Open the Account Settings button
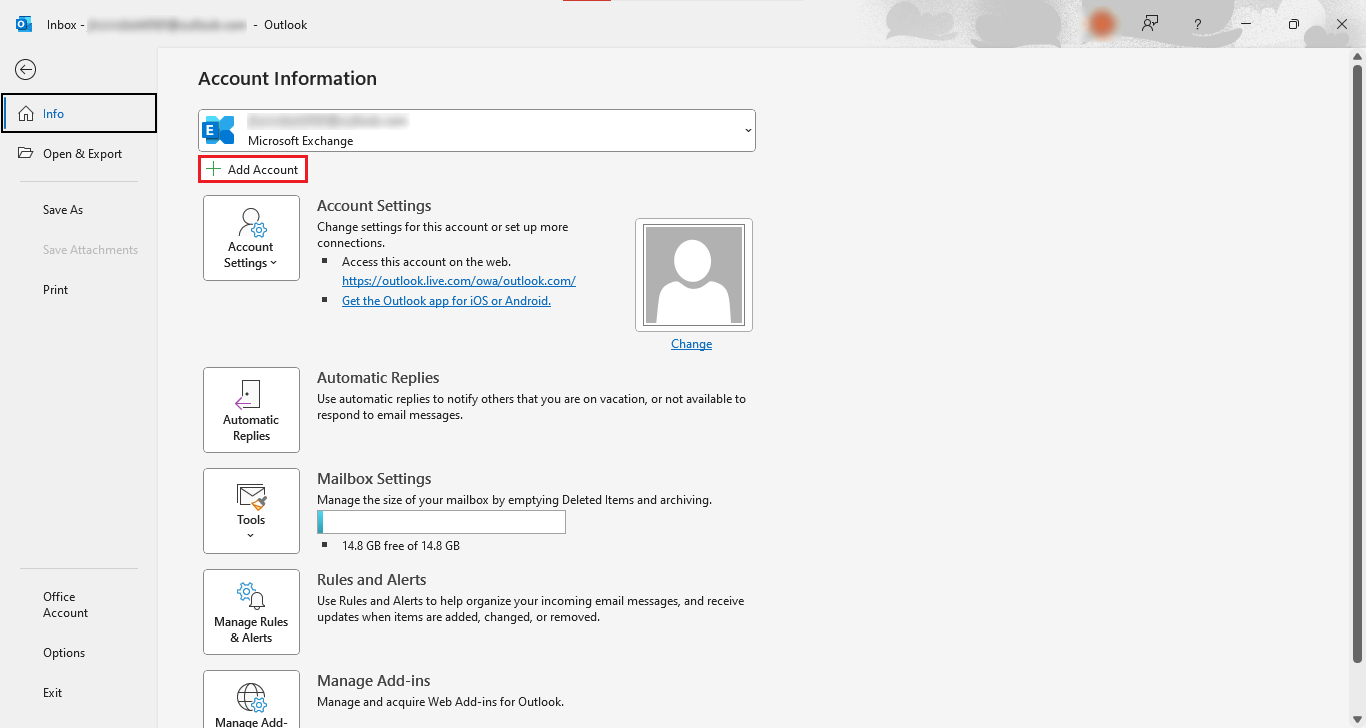The image size is (1366, 728). click(x=251, y=238)
